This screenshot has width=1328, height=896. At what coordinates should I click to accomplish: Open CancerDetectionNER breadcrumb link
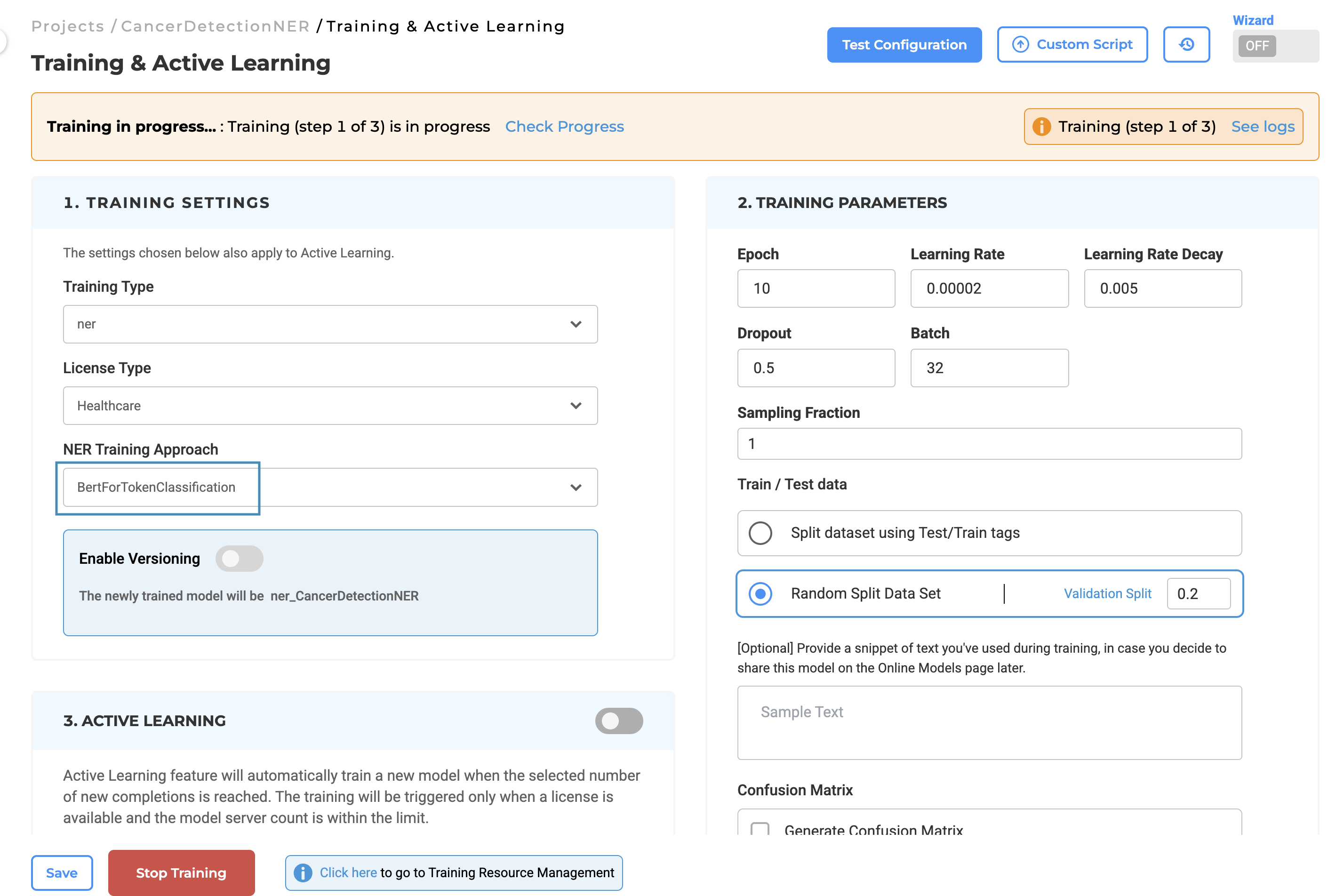coord(215,26)
